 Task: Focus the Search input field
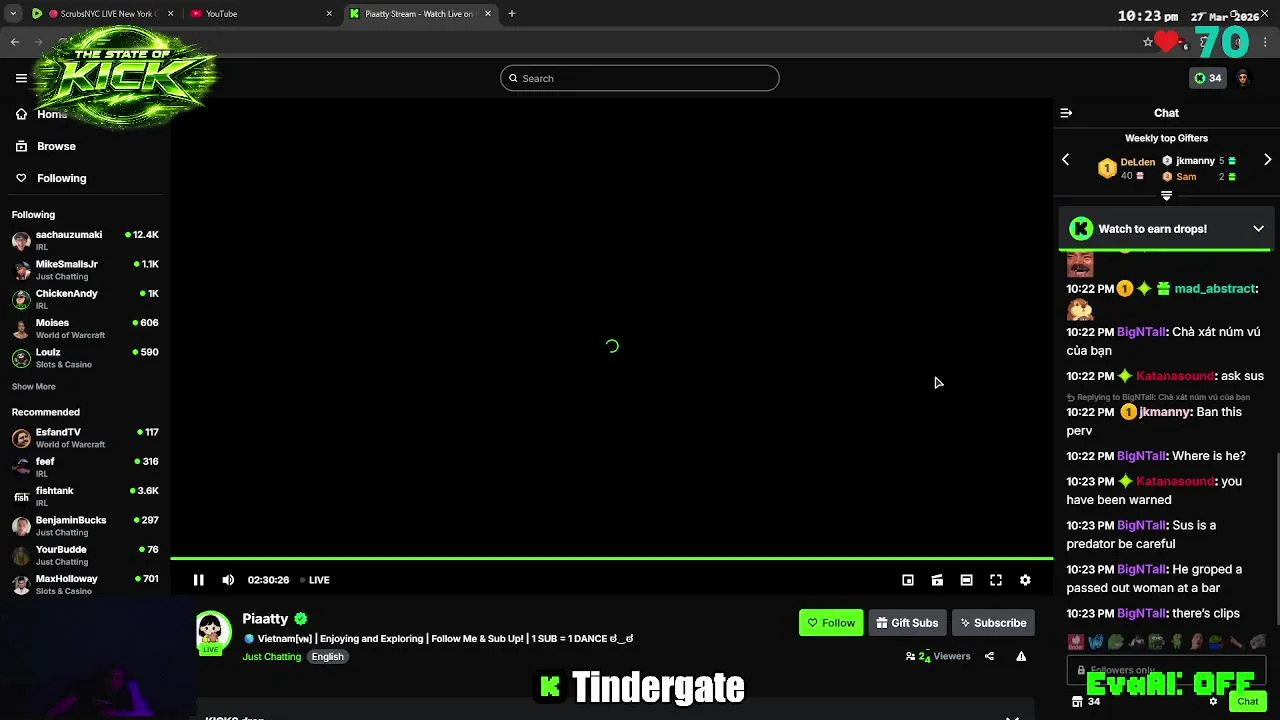[640, 78]
